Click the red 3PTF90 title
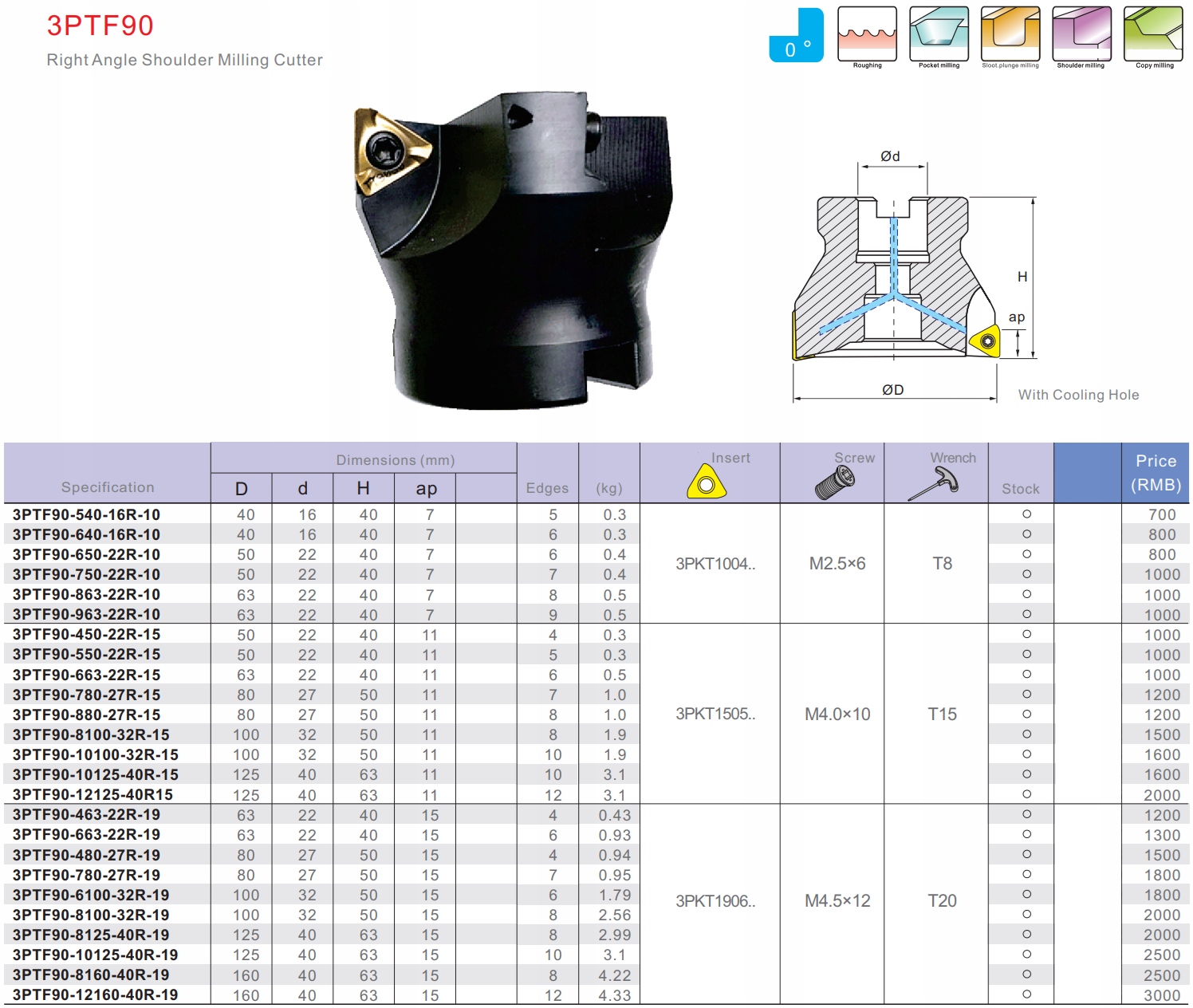Viewport: 1193px width, 1008px height. pyautogui.click(x=100, y=26)
